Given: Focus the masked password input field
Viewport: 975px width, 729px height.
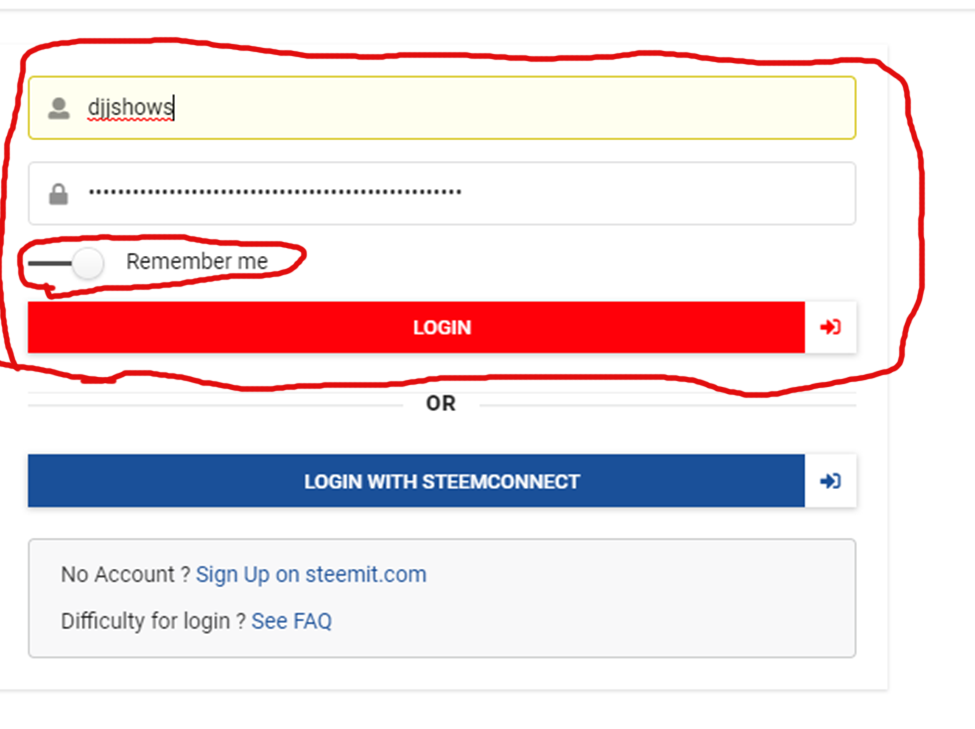Looking at the screenshot, I should pos(442,193).
